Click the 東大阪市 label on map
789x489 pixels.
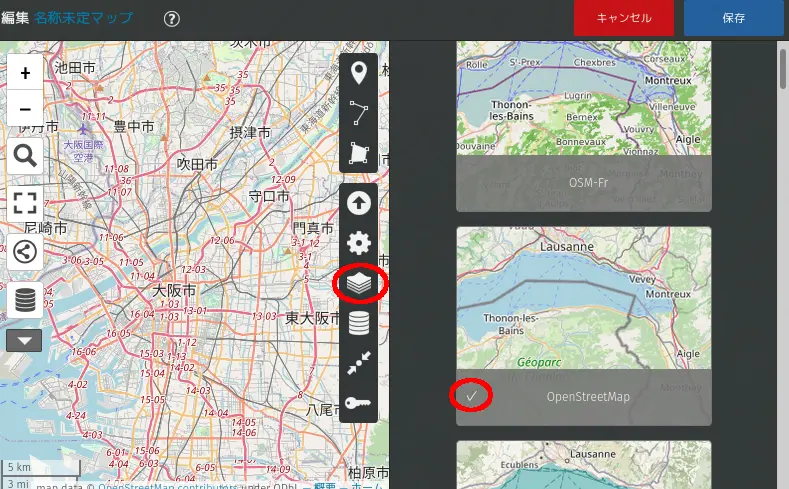click(312, 318)
